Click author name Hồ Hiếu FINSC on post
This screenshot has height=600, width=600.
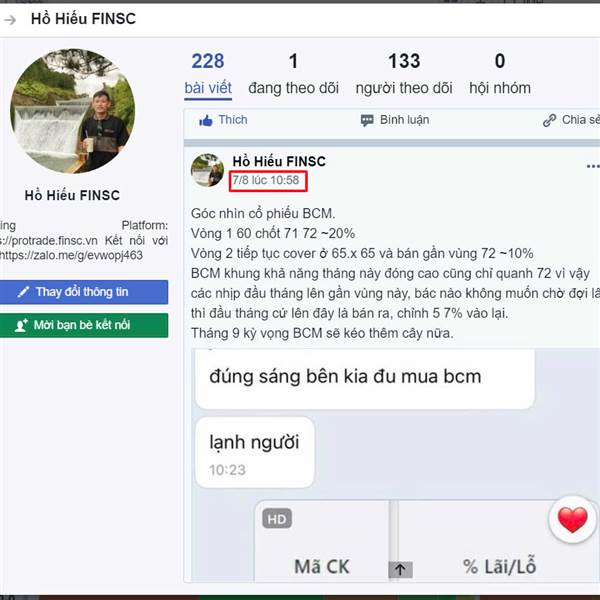click(279, 161)
